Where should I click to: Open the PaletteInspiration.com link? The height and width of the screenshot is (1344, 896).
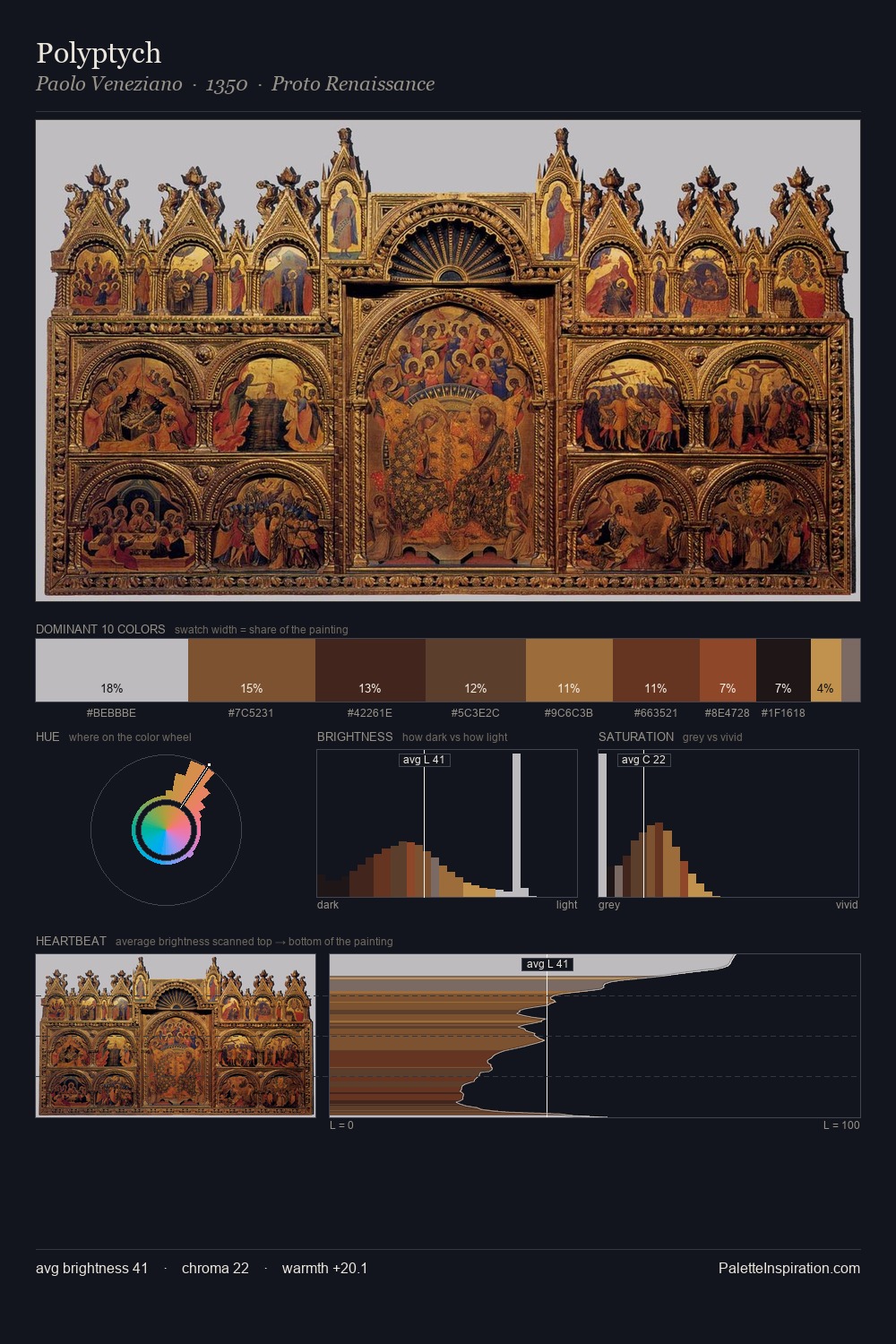click(789, 1268)
